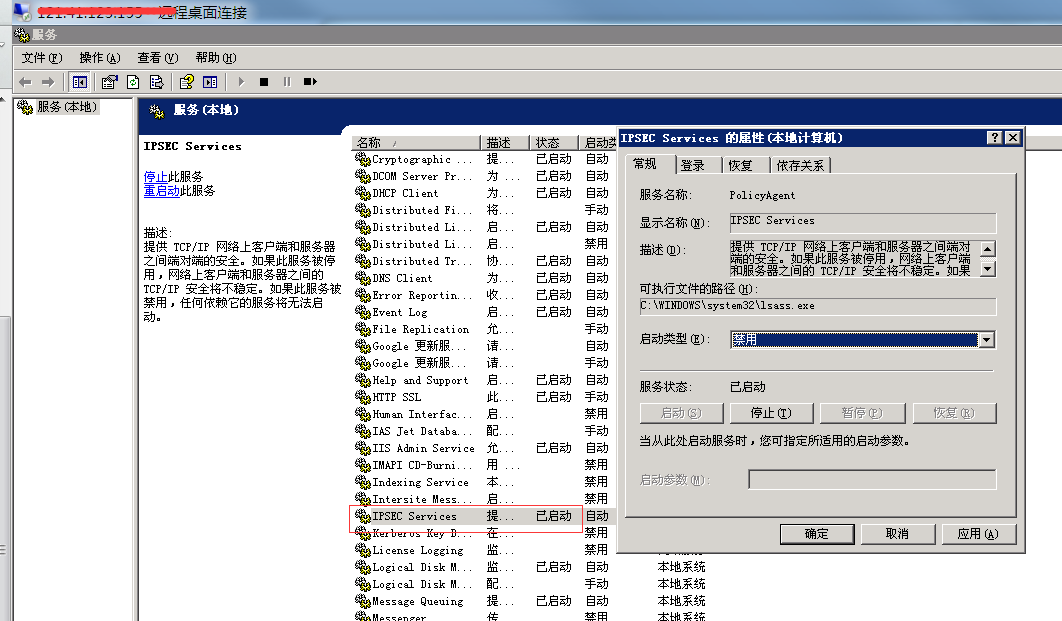Click the Properties toolbar icon
Viewport: 1062px width, 621px height.
[x=109, y=82]
